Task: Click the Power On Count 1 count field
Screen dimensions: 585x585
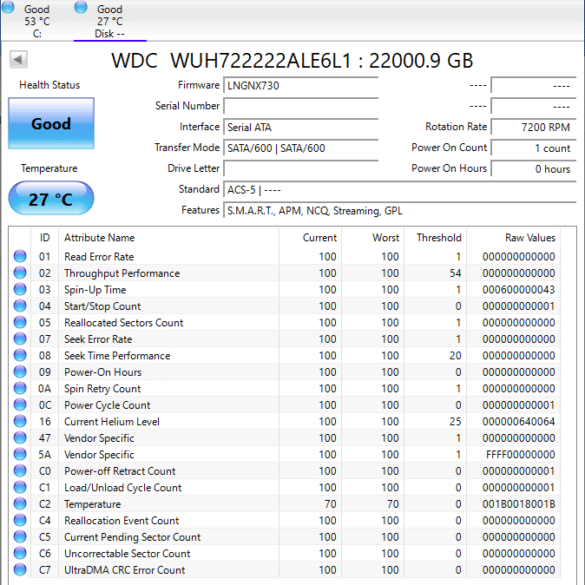Action: point(534,148)
